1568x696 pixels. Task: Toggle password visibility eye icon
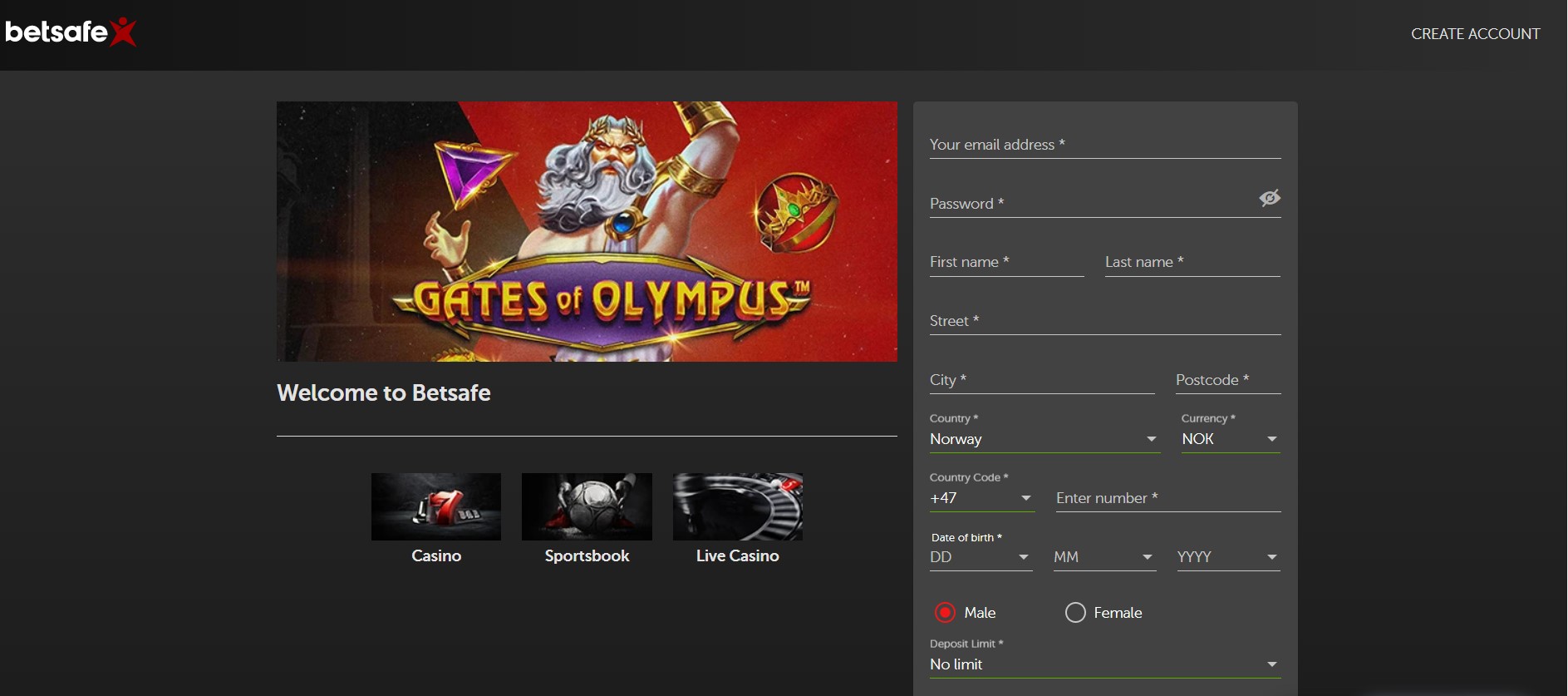click(x=1269, y=198)
